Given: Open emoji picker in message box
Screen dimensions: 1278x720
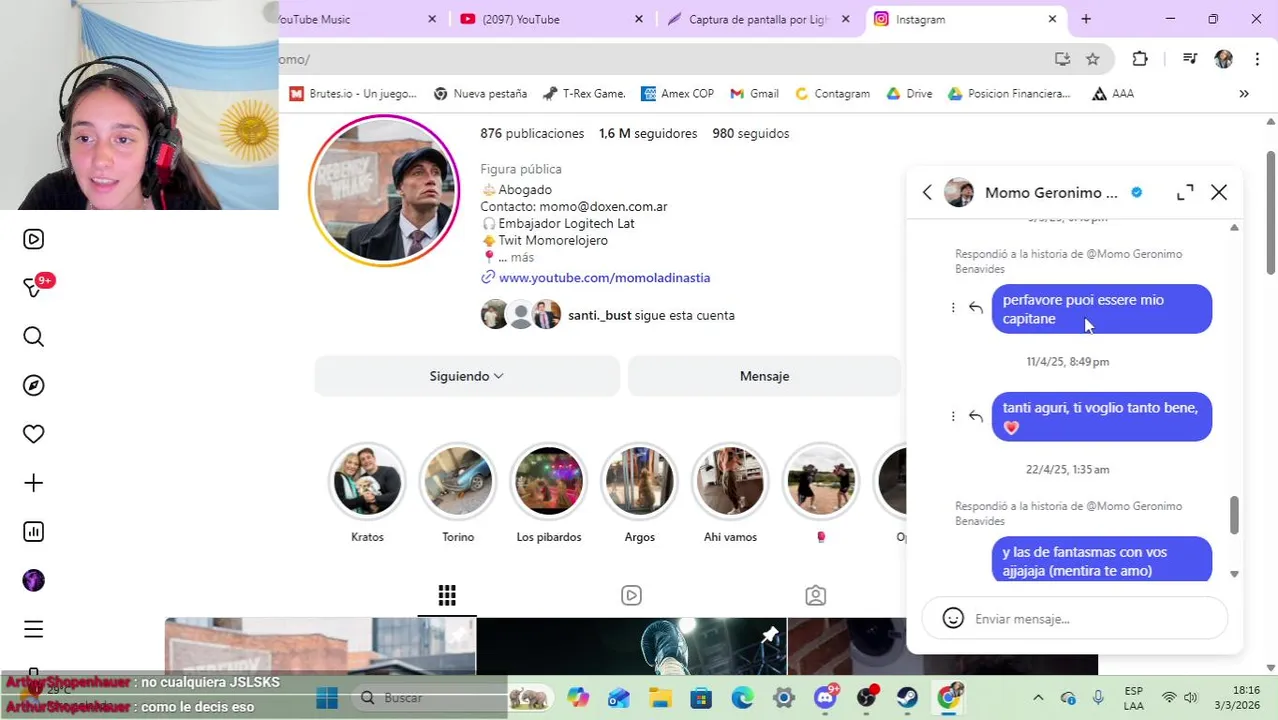Looking at the screenshot, I should point(953,619).
